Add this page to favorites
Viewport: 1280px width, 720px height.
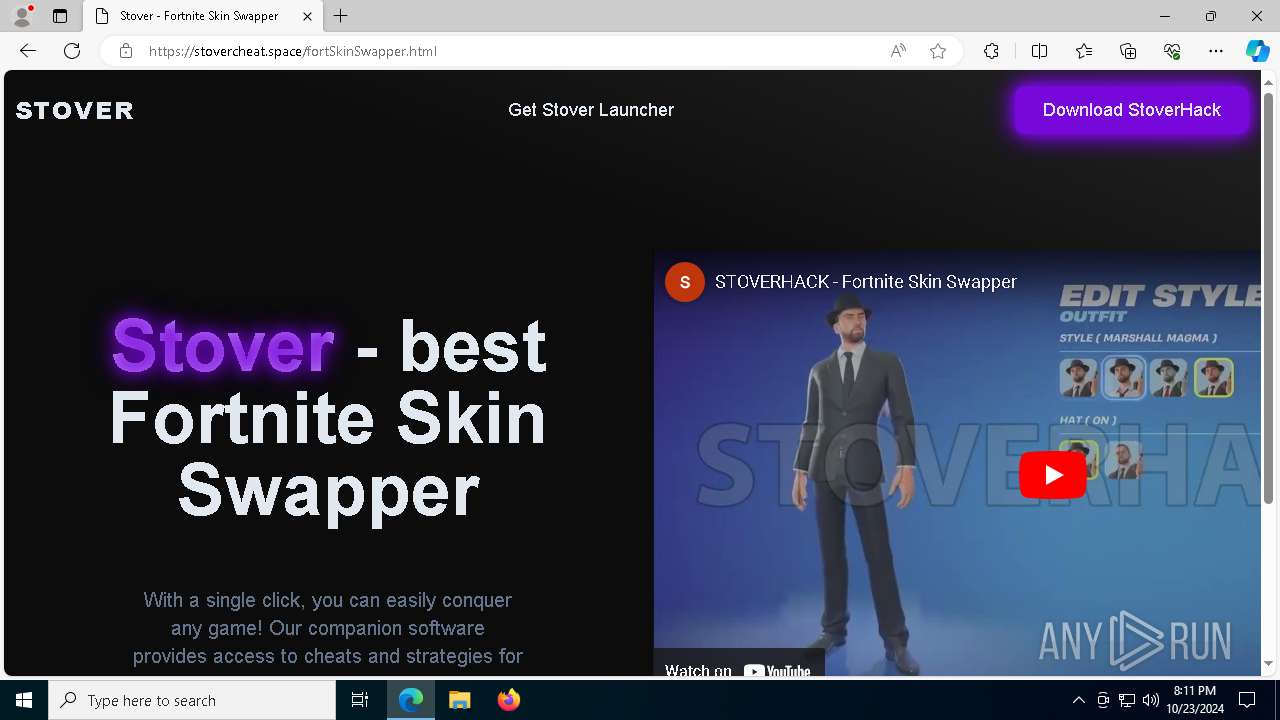(x=938, y=51)
